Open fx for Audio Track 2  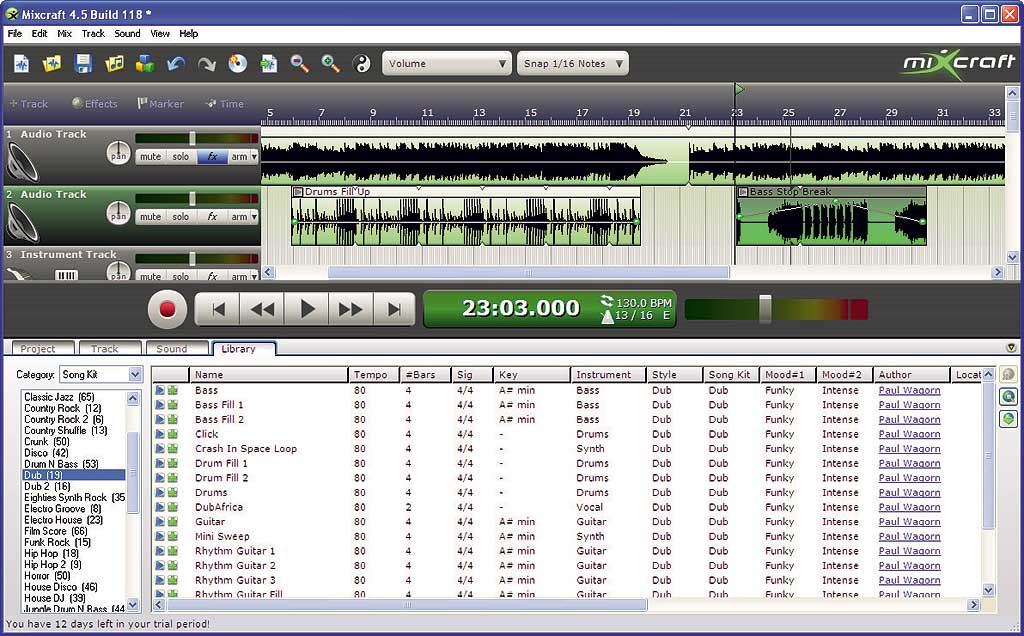click(212, 217)
